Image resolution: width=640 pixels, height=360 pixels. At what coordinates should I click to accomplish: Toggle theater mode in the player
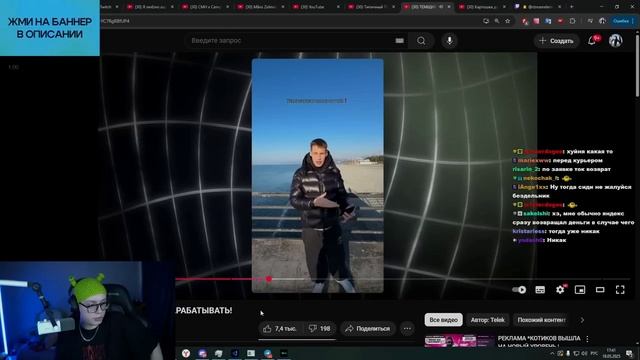click(x=600, y=290)
